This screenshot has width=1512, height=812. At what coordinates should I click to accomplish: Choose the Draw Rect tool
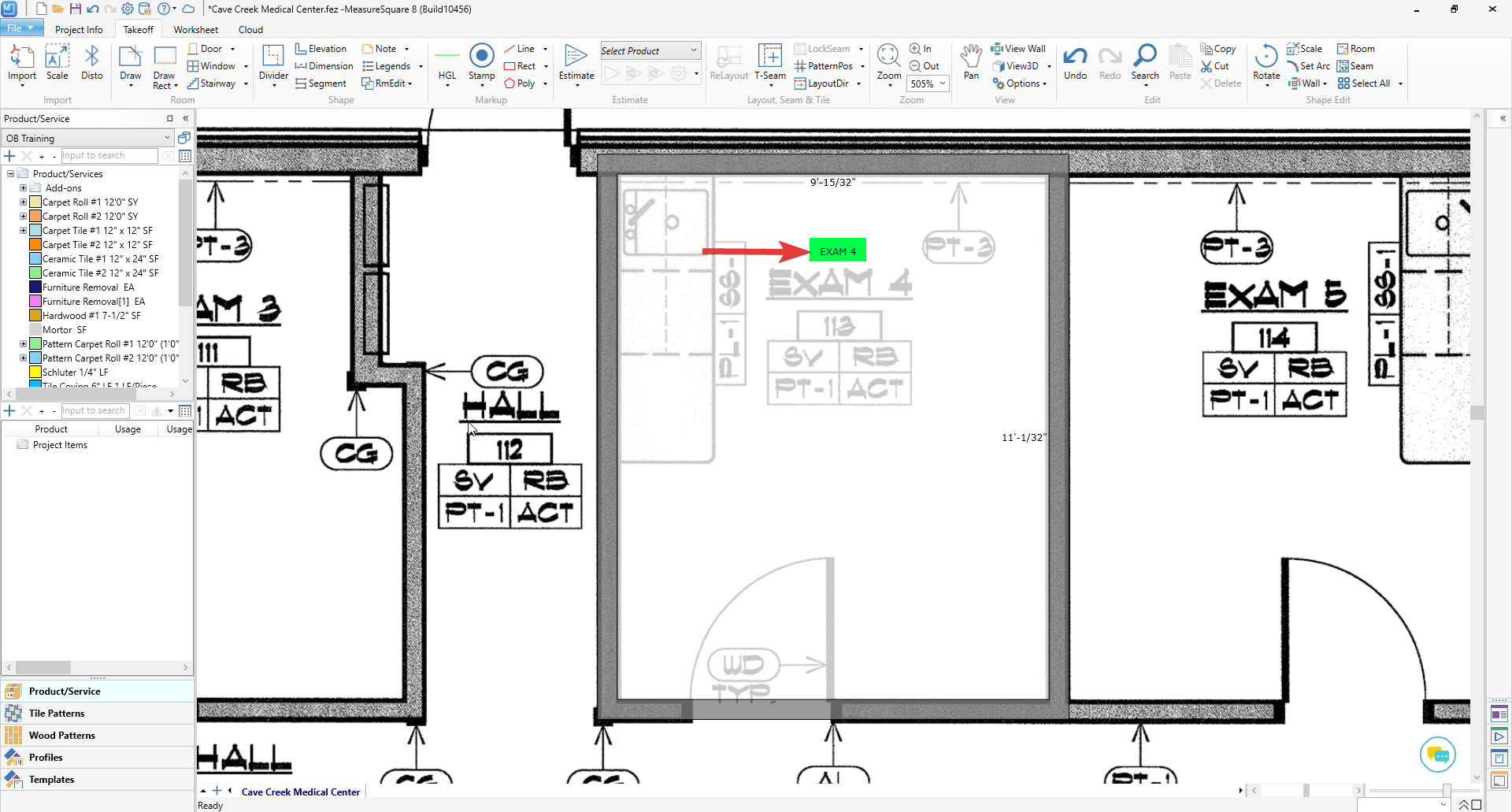165,66
